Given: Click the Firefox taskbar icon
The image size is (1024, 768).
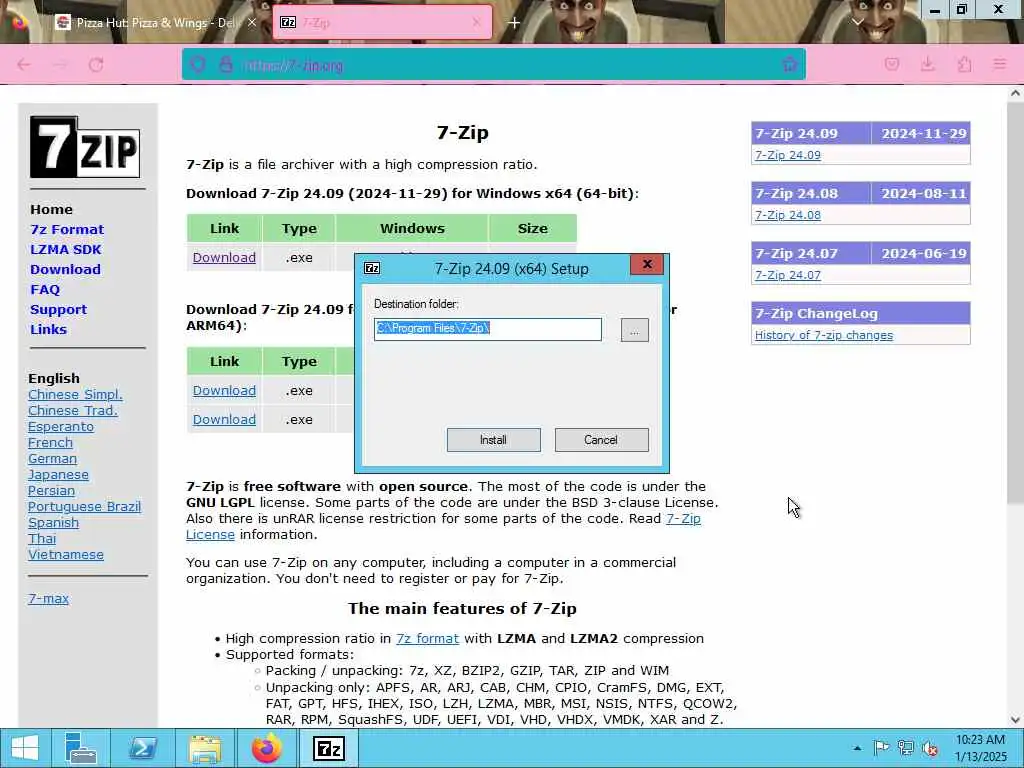Looking at the screenshot, I should click(266, 748).
